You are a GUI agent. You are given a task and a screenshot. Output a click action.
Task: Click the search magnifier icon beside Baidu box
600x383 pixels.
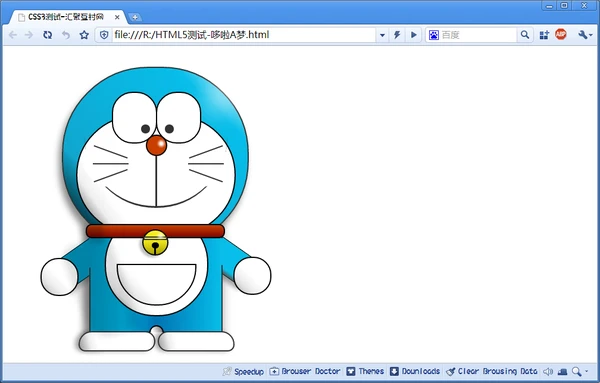click(x=525, y=35)
